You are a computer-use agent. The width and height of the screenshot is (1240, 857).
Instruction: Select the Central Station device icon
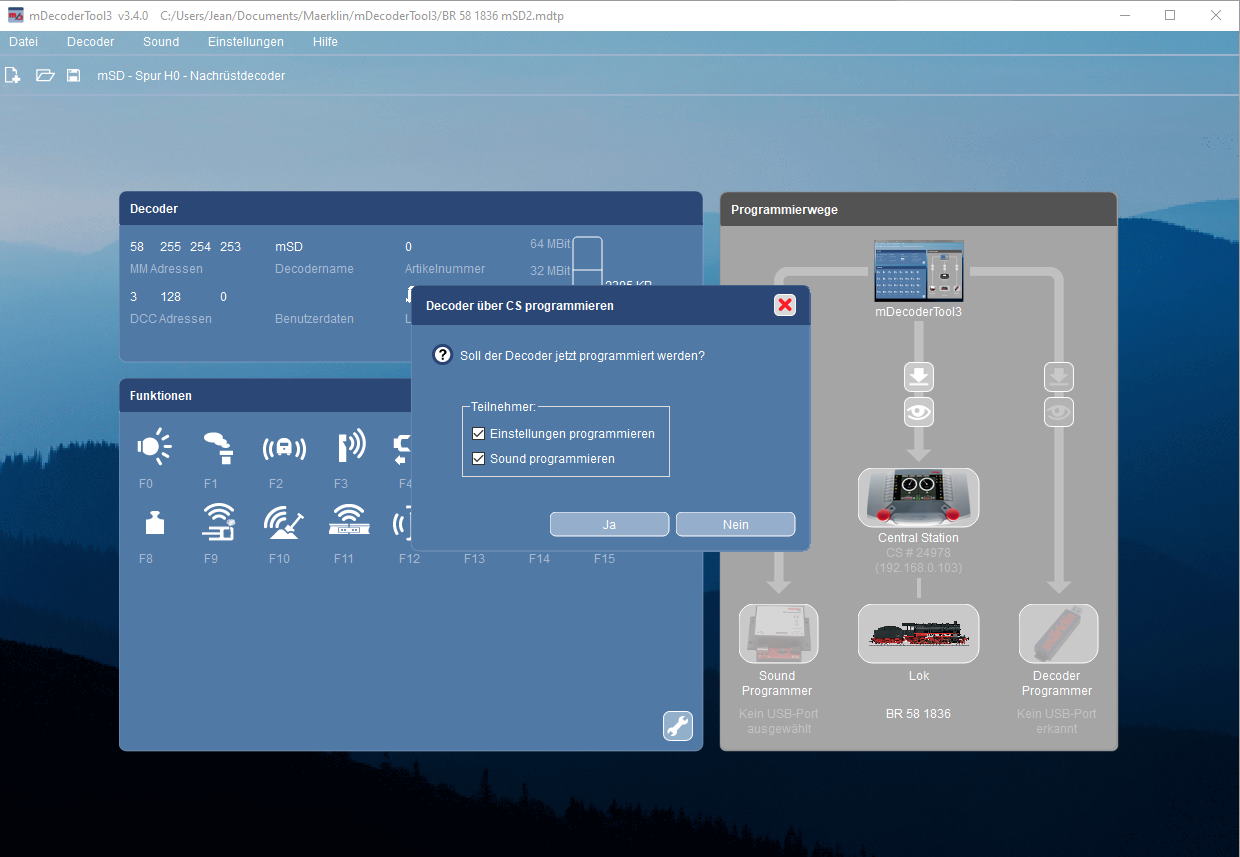click(x=919, y=498)
